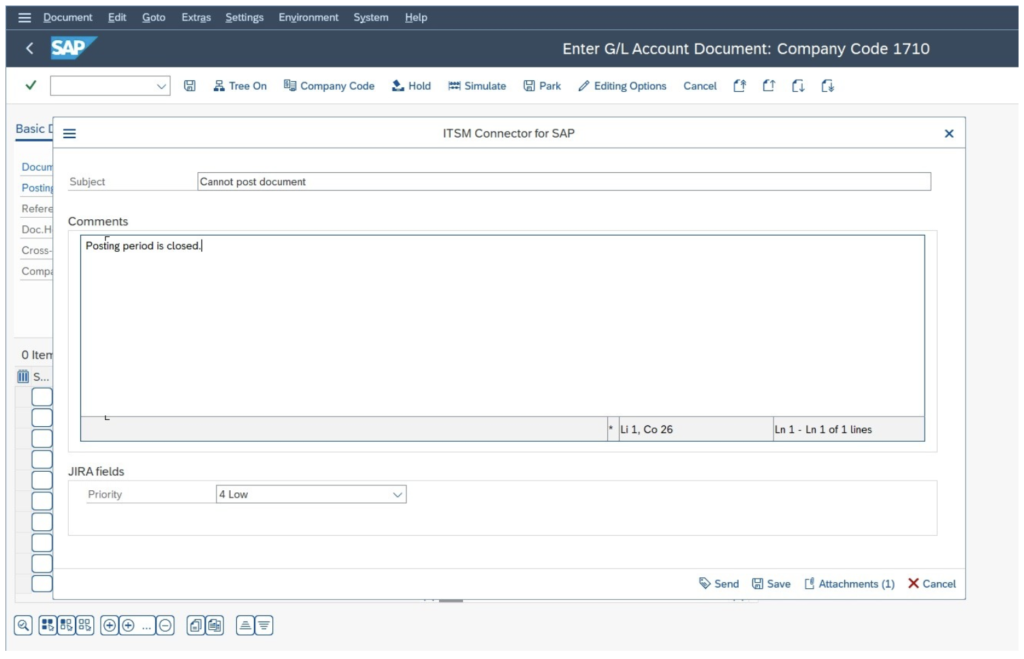Click the green checkmark Enter icon

(30, 86)
